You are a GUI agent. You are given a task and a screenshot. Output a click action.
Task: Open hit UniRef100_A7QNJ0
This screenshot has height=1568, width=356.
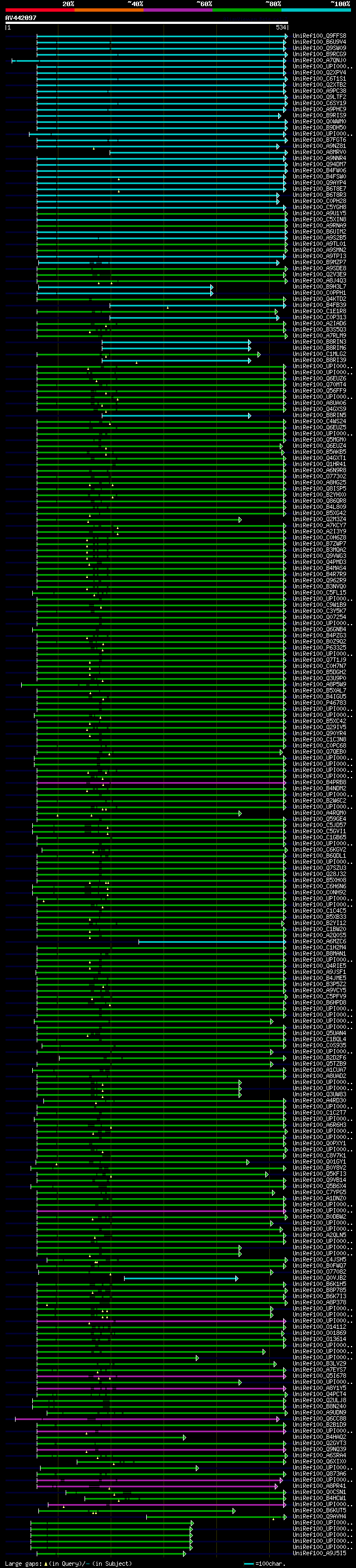(x=319, y=60)
